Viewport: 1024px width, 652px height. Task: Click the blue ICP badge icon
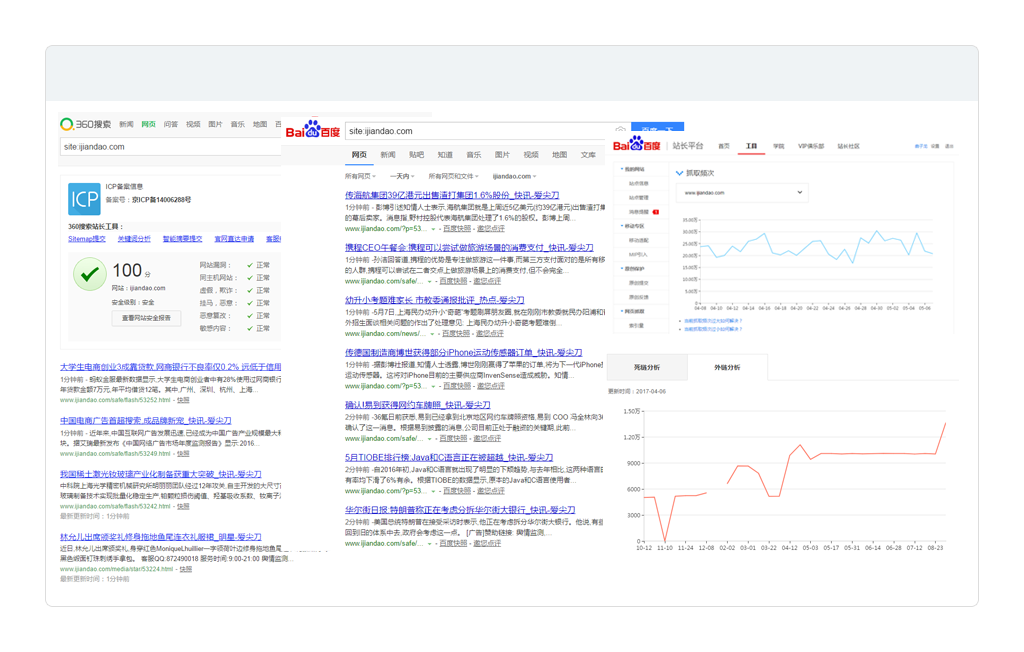(x=84, y=199)
